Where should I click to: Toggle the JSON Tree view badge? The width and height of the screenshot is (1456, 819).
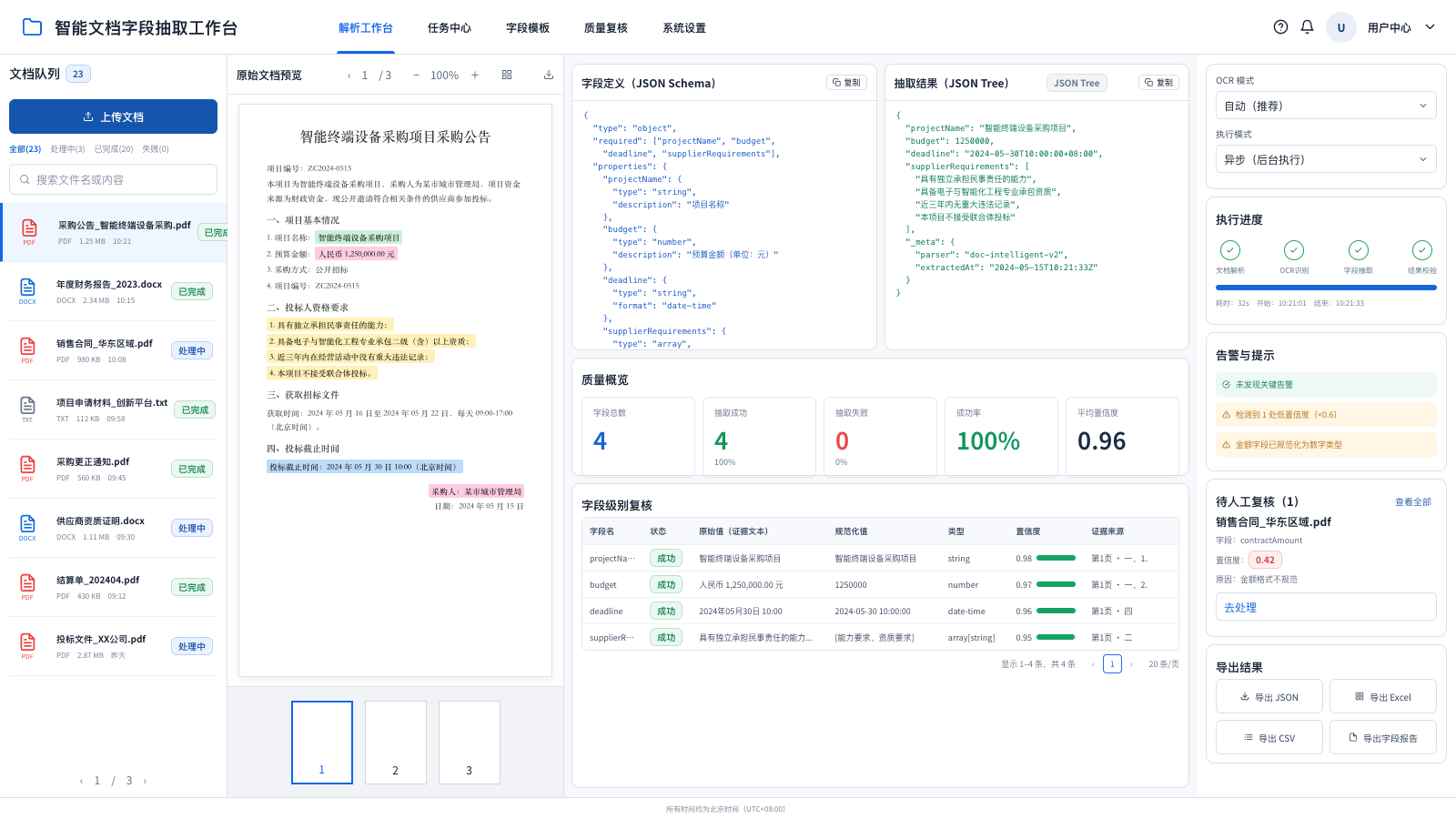(x=1077, y=83)
